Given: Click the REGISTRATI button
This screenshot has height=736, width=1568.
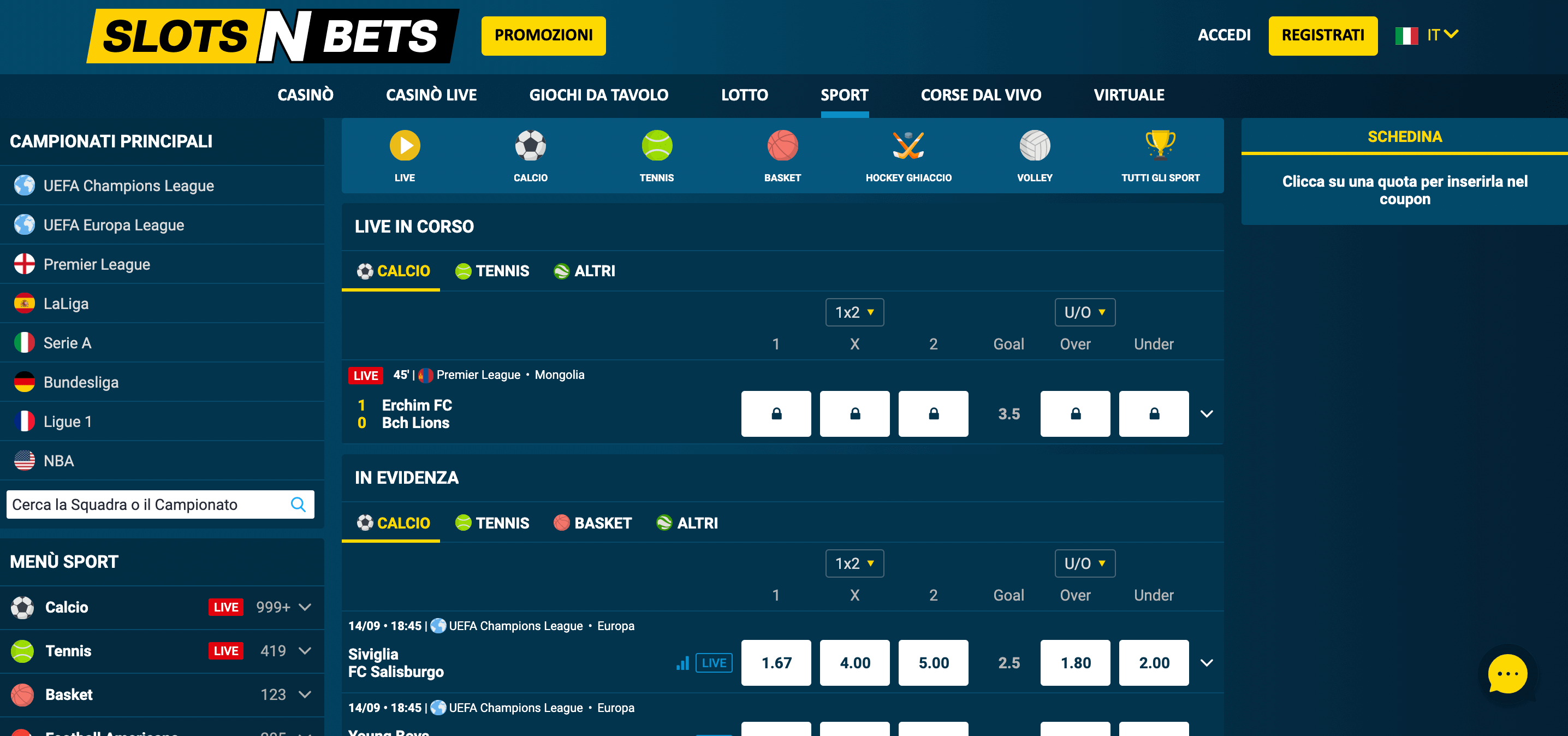Looking at the screenshot, I should [x=1323, y=35].
